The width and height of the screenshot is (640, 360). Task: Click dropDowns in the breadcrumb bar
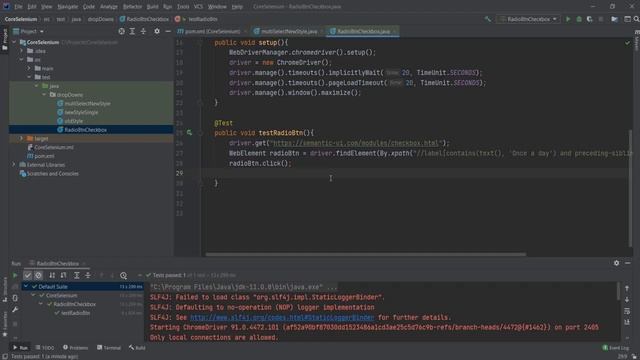pos(100,19)
